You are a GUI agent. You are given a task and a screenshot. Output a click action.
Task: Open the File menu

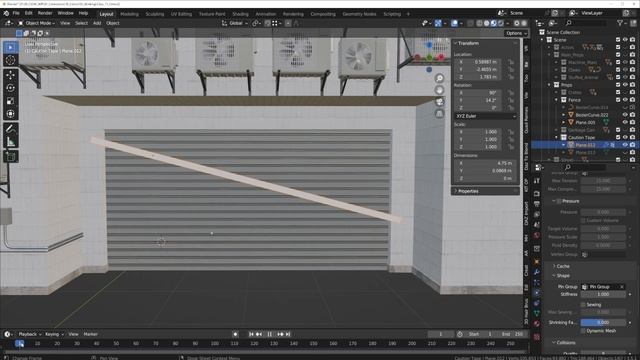16,13
